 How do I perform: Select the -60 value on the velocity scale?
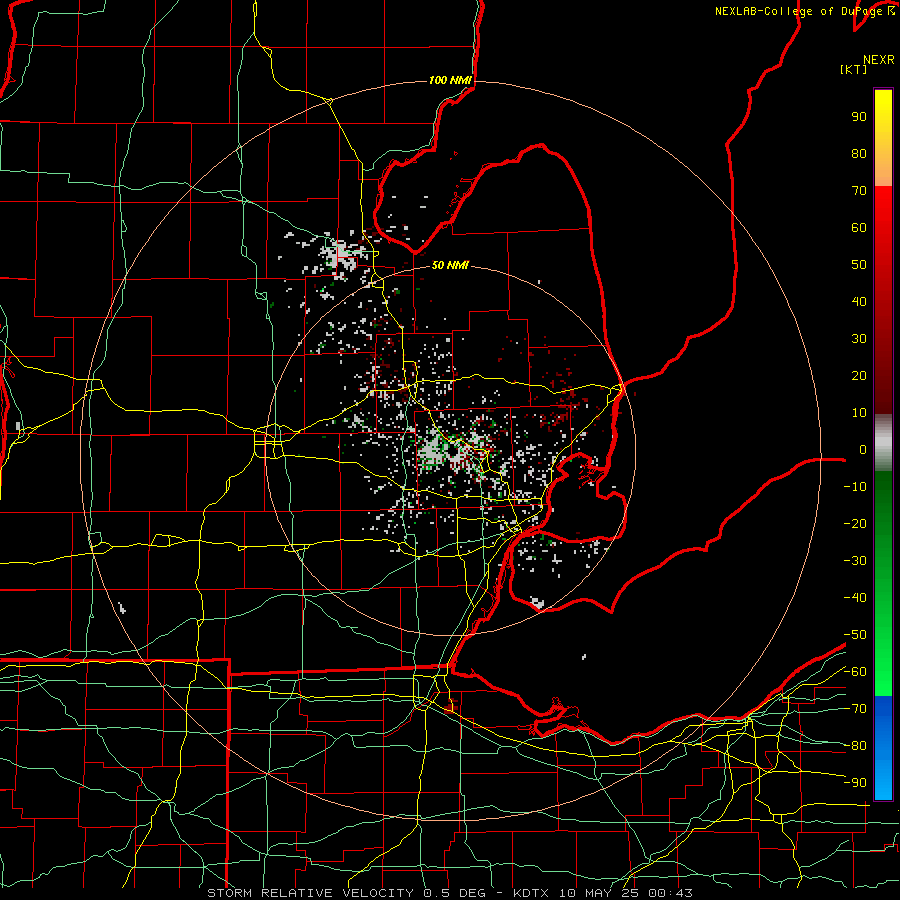[x=855, y=672]
